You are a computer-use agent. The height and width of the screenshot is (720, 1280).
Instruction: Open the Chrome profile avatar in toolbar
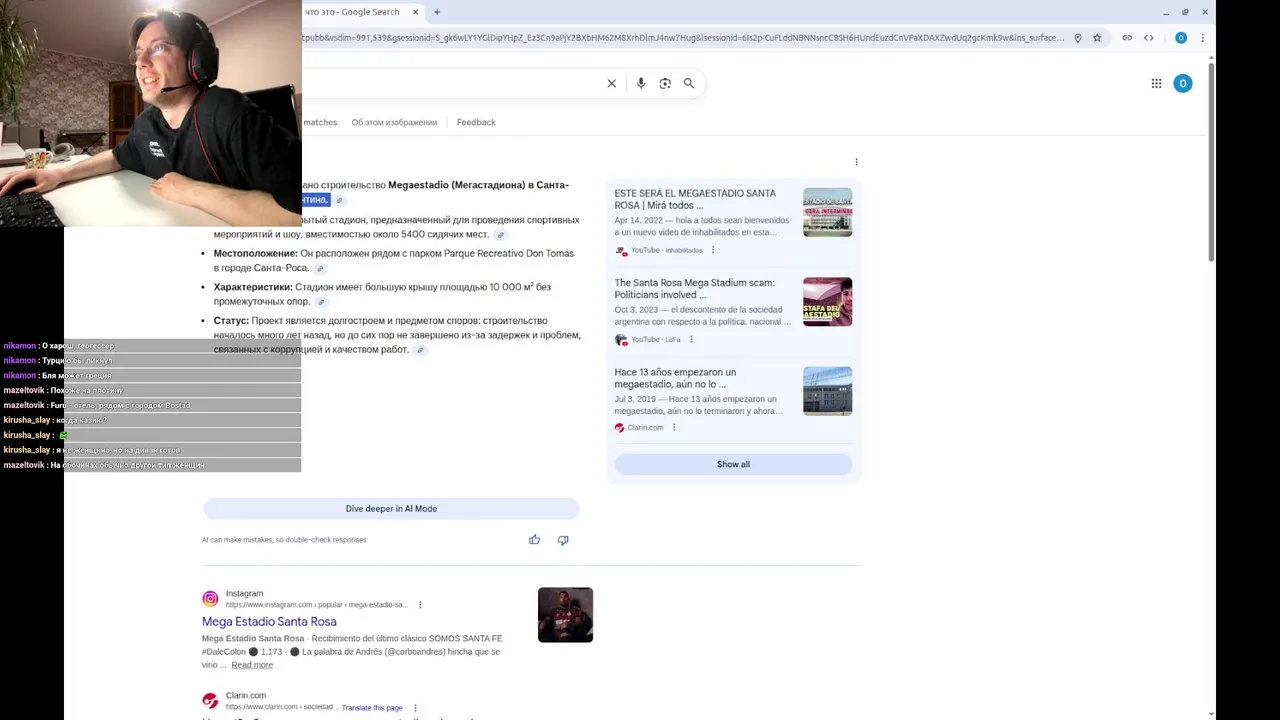click(x=1181, y=38)
